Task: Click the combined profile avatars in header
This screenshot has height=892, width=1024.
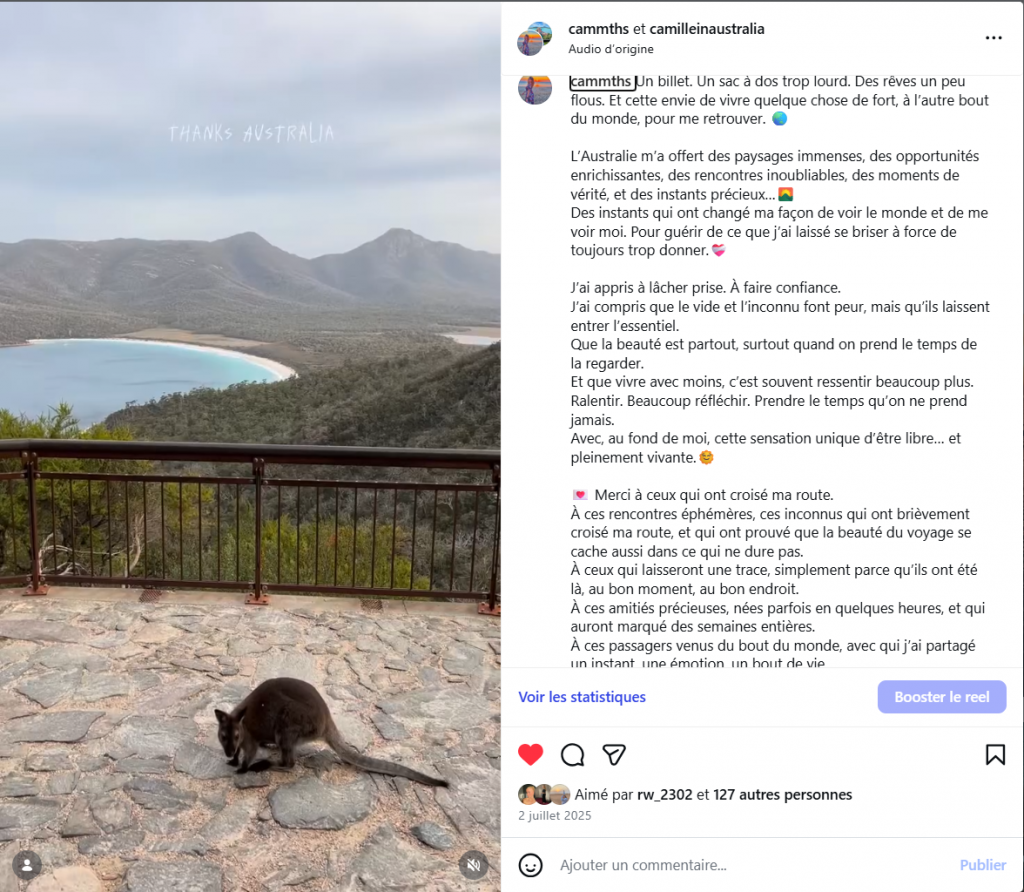Action: click(535, 39)
